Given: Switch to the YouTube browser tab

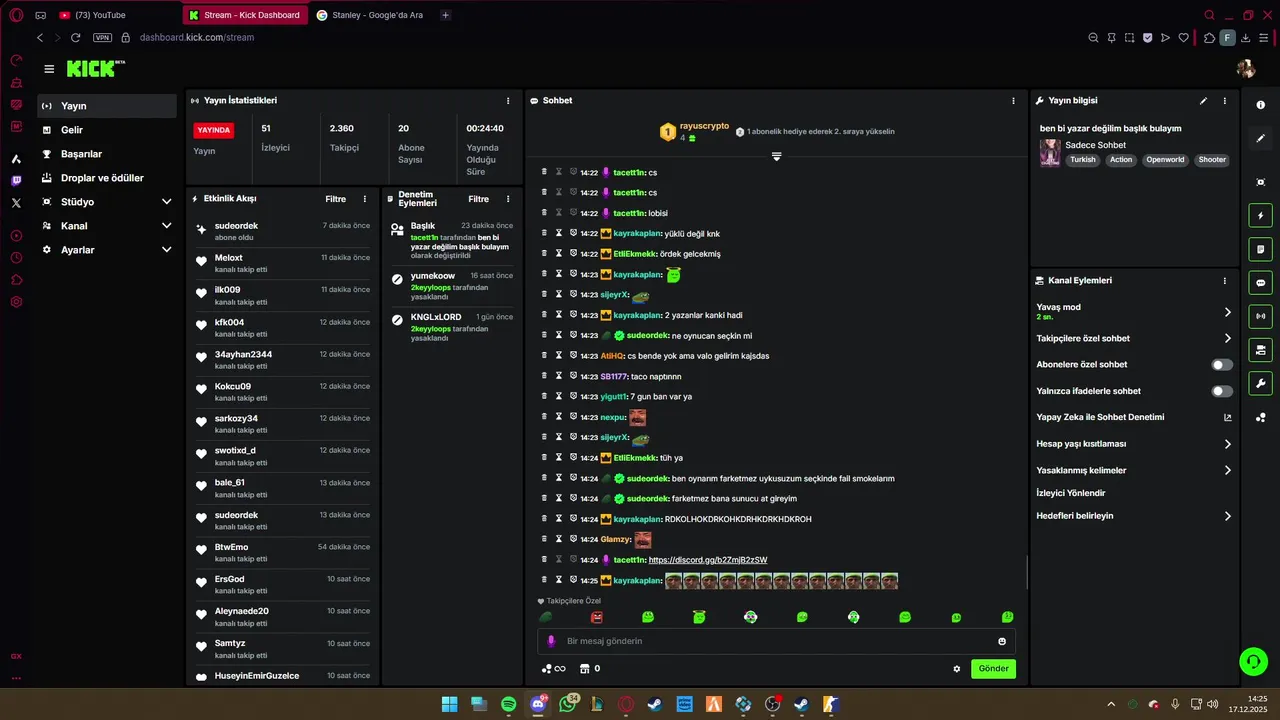Looking at the screenshot, I should (x=115, y=15).
